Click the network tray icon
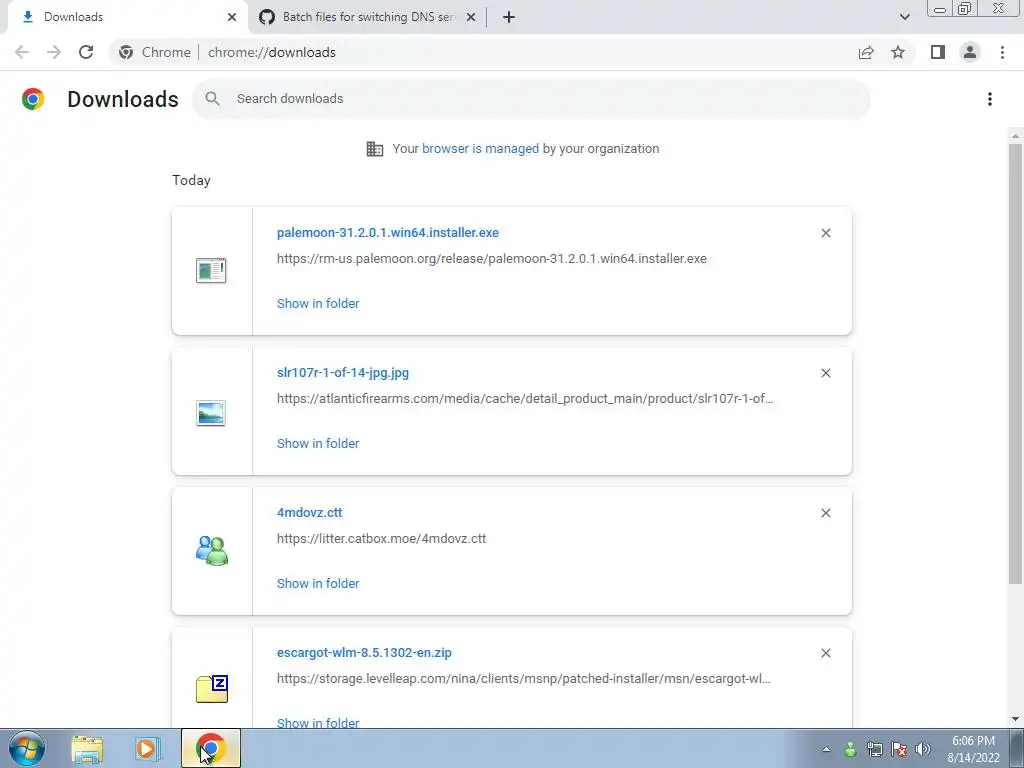The height and width of the screenshot is (768, 1024). [x=874, y=749]
